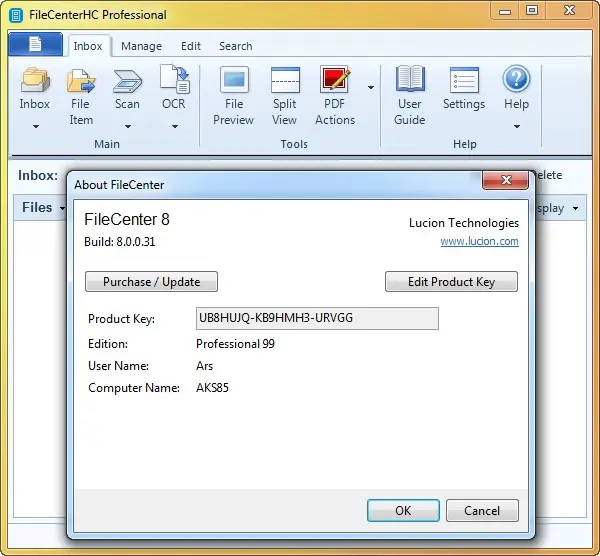The image size is (600, 556).
Task: Click the FileCenter 8 heading
Action: [127, 219]
